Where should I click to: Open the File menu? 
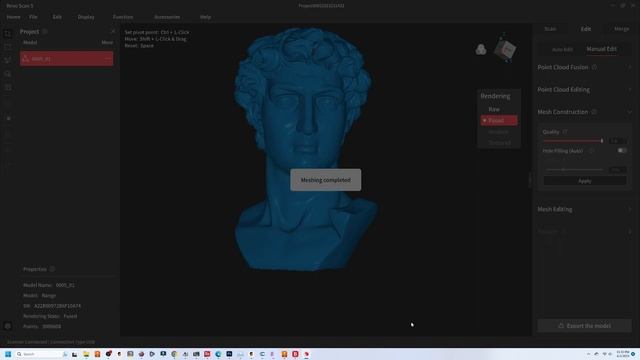[x=33, y=17]
